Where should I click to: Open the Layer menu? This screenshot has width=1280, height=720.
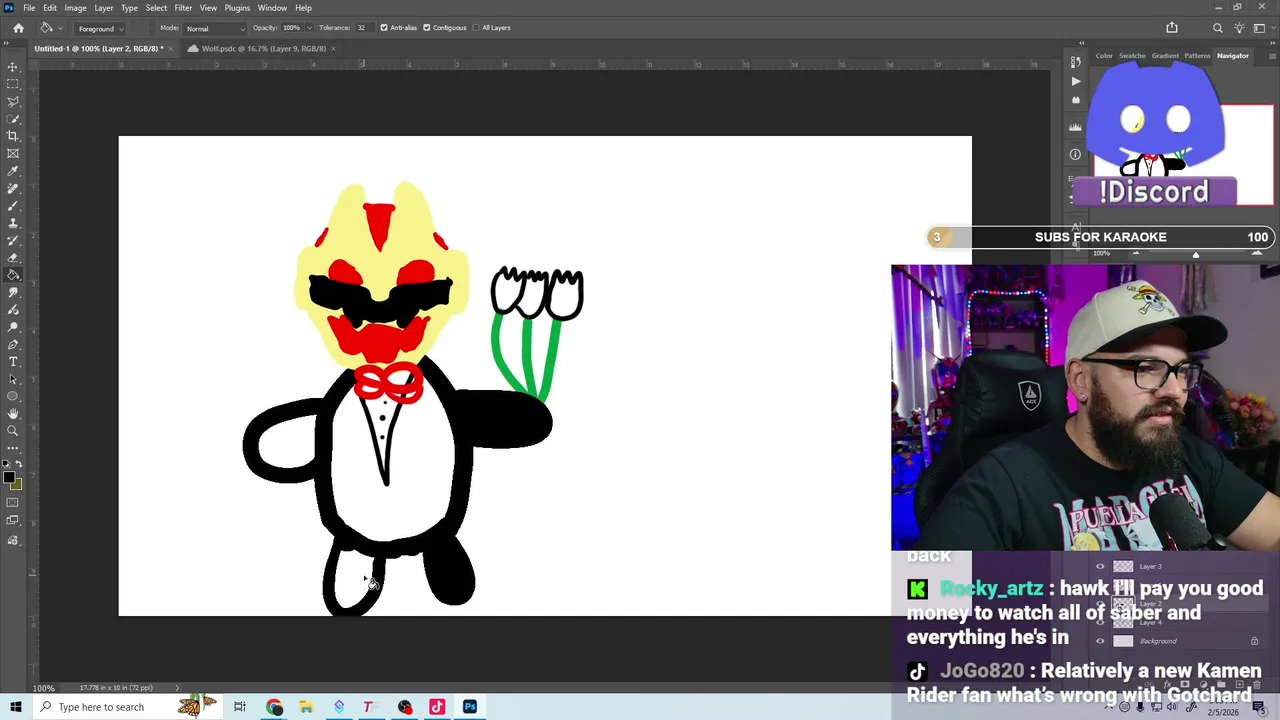pyautogui.click(x=104, y=8)
